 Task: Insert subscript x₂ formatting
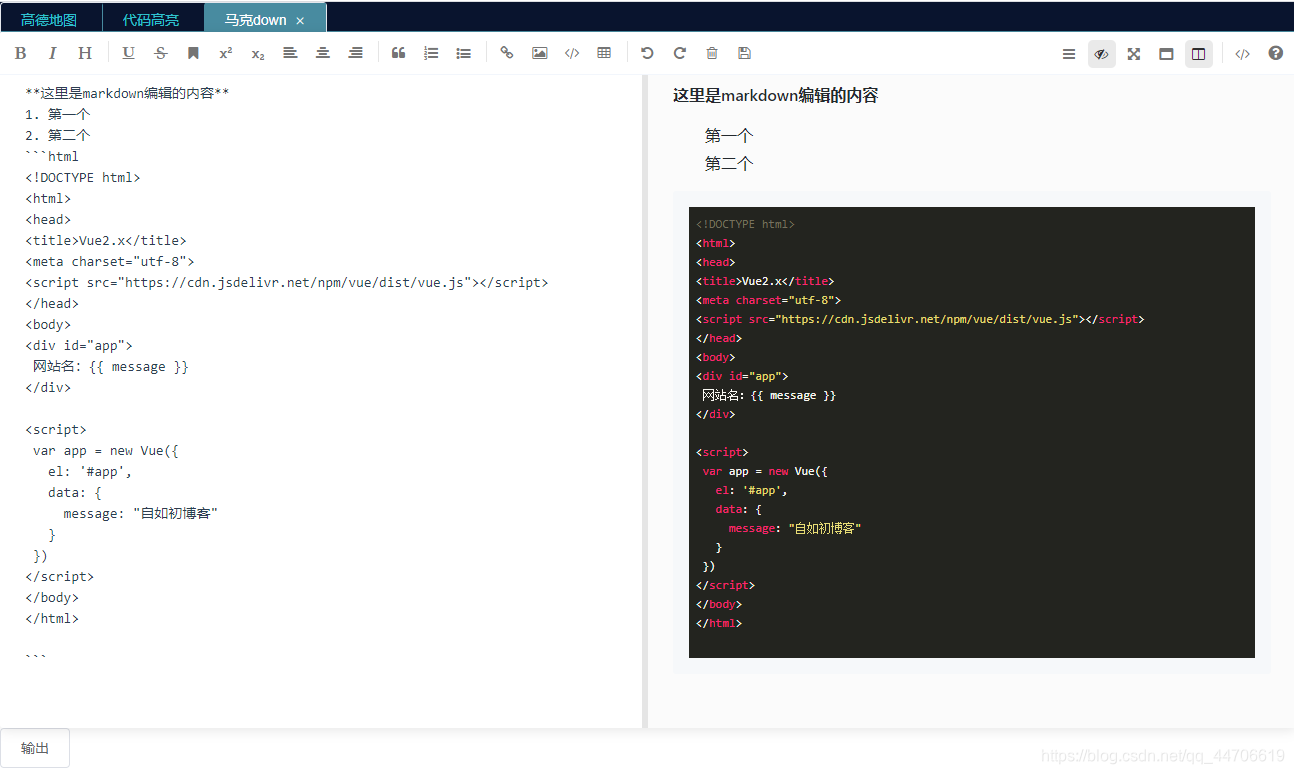(258, 53)
